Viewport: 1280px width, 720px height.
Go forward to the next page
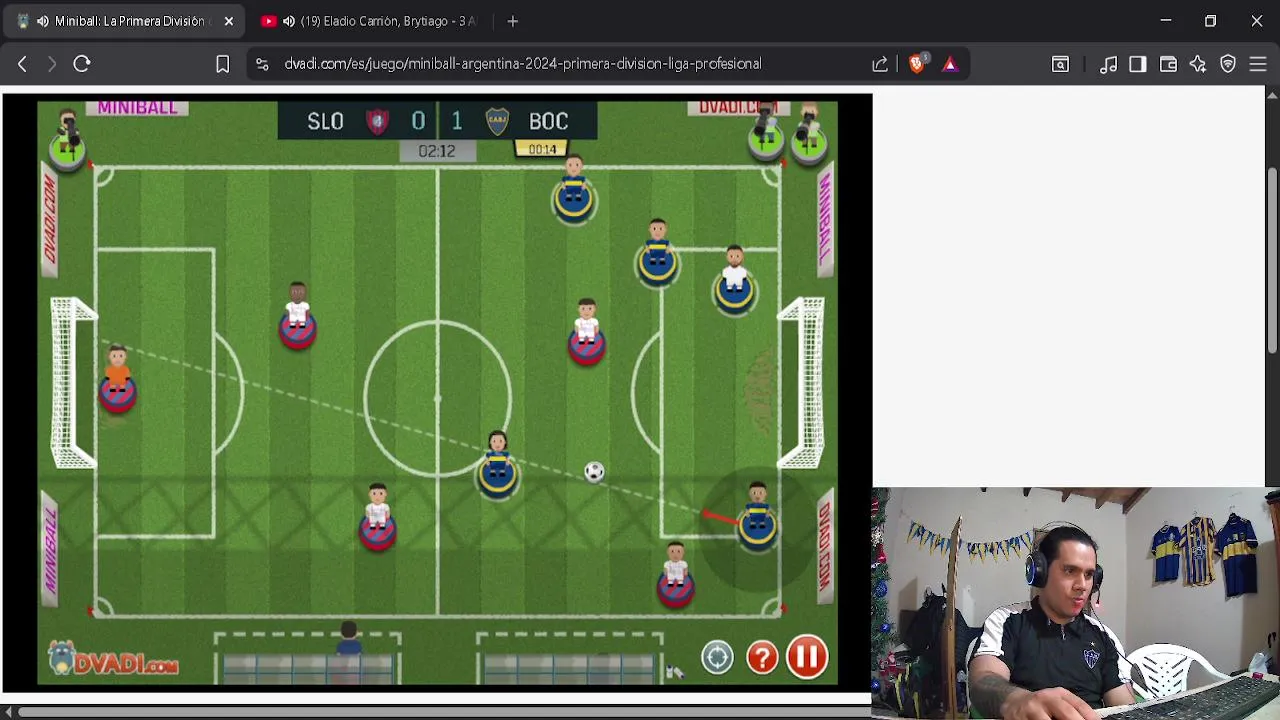tap(52, 64)
